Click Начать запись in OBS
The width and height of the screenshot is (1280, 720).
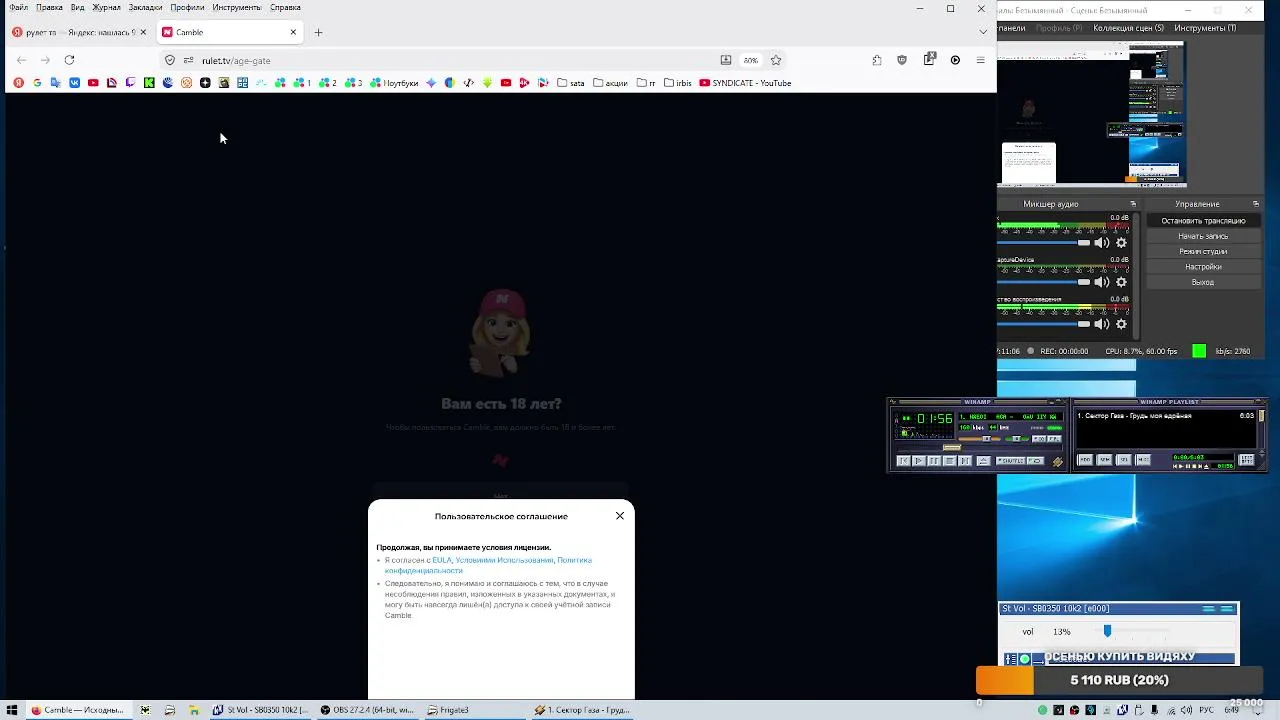1203,236
